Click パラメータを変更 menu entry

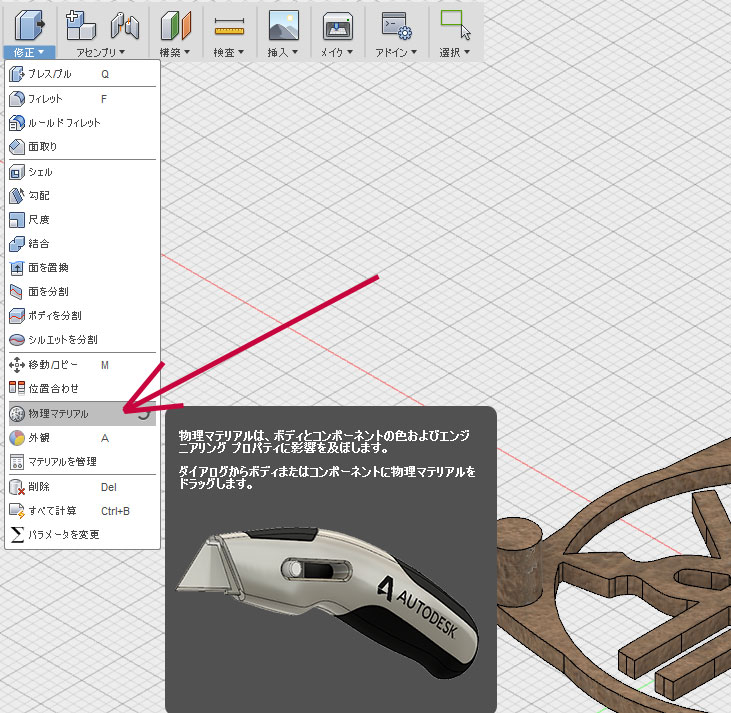[x=63, y=534]
